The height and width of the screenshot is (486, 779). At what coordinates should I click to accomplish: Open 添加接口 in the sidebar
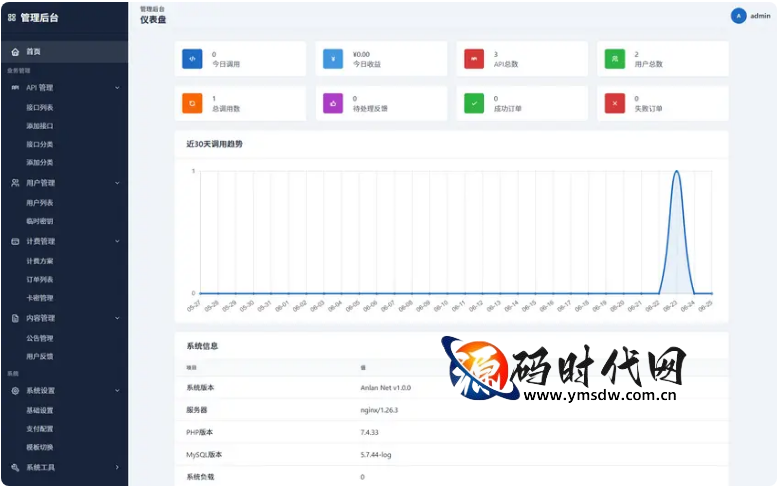(40, 126)
